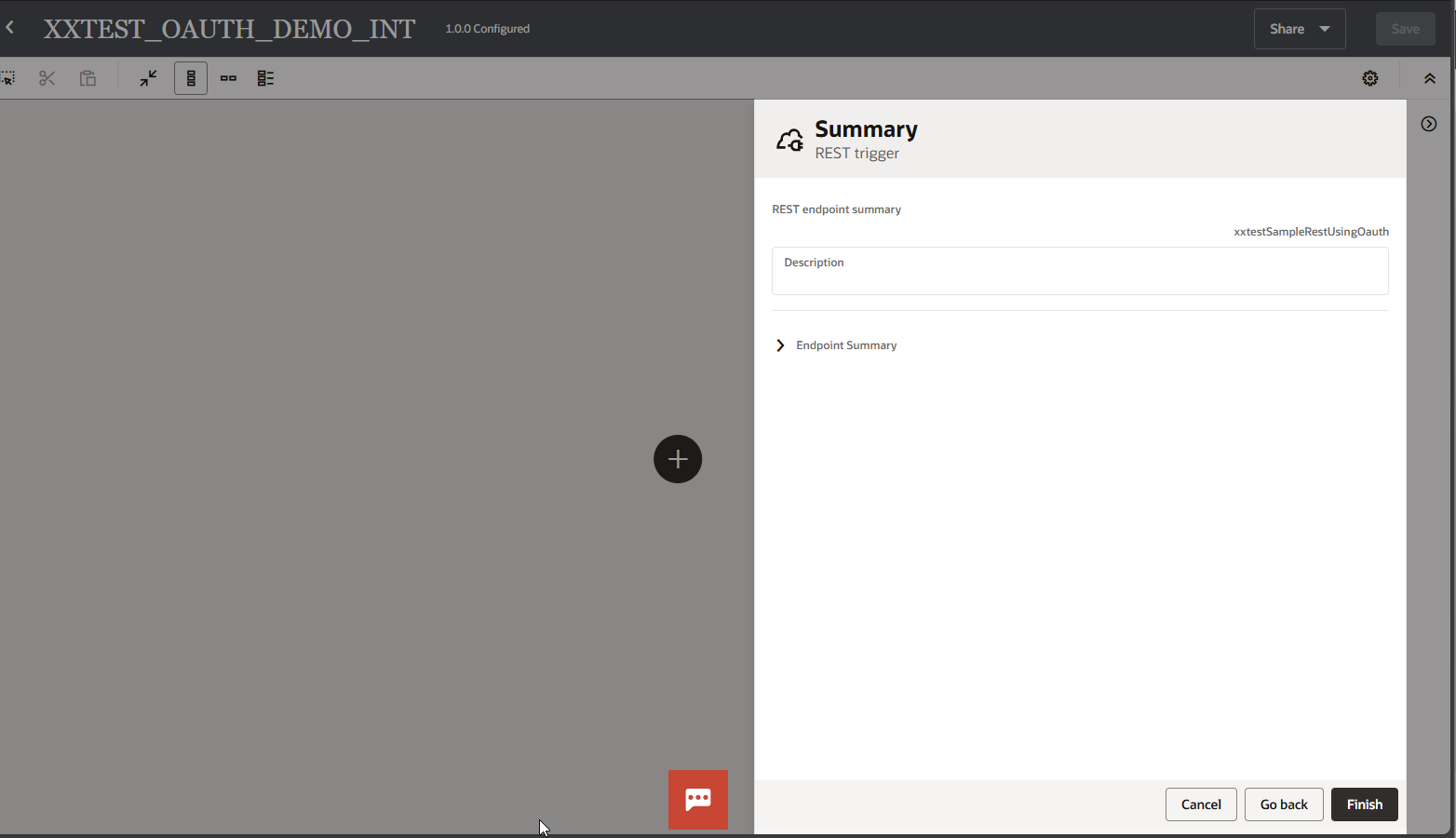Open the feedback chat widget
This screenshot has width=1456, height=838.
click(x=697, y=799)
